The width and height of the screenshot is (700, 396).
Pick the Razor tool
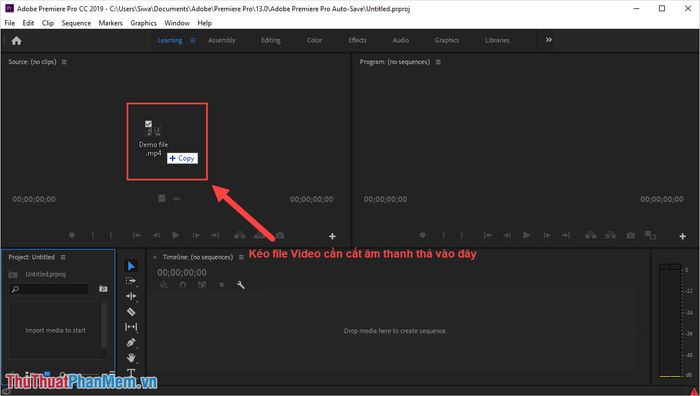131,312
